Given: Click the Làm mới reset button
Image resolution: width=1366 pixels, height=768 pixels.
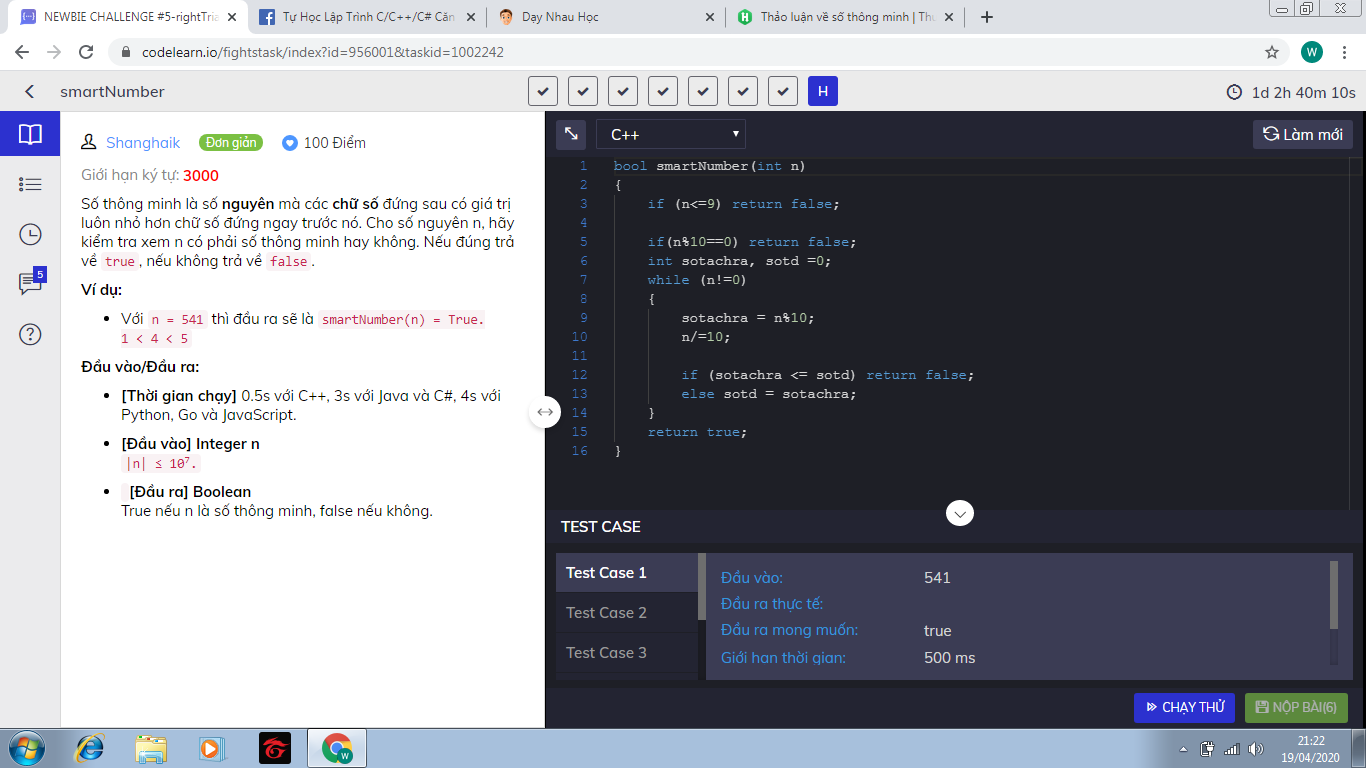Looking at the screenshot, I should coord(1302,134).
